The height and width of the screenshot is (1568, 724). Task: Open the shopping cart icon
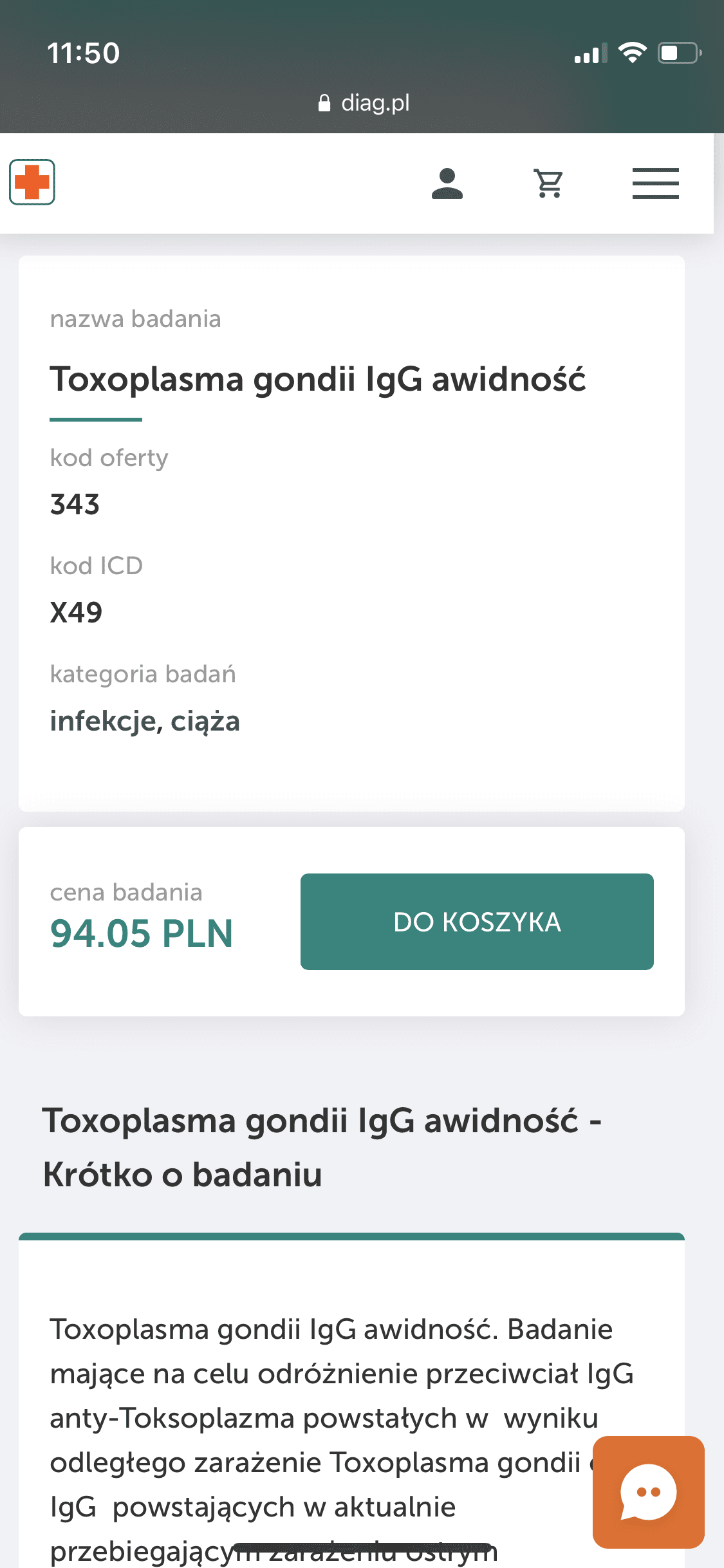[549, 183]
